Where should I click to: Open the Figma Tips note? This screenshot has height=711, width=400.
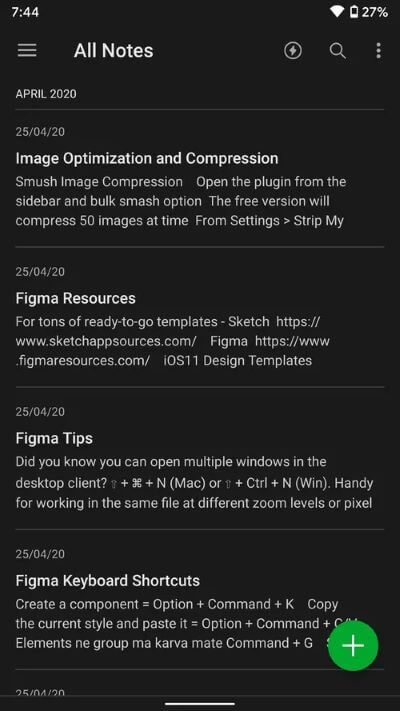[200, 458]
